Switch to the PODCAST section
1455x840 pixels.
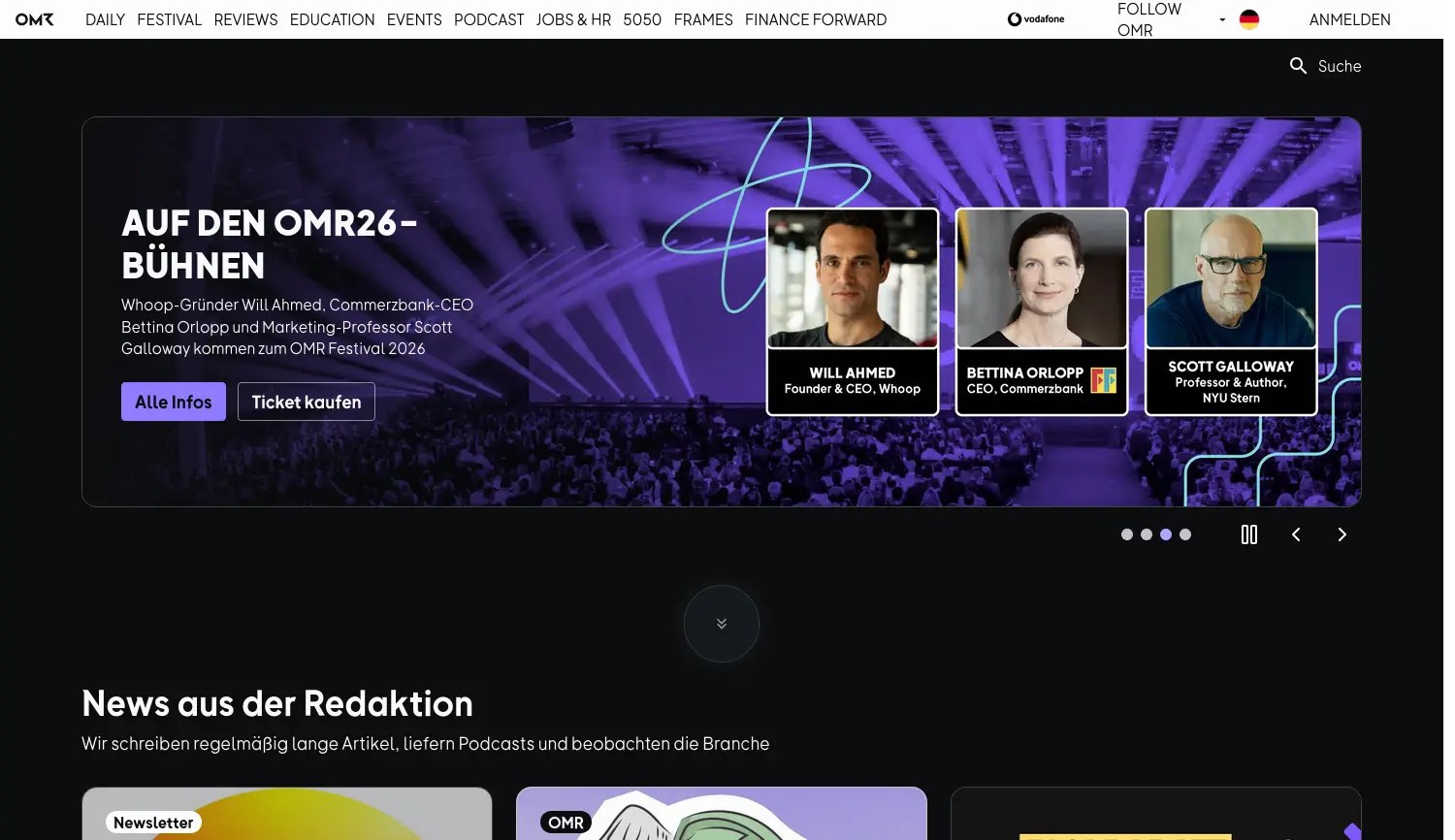point(489,19)
